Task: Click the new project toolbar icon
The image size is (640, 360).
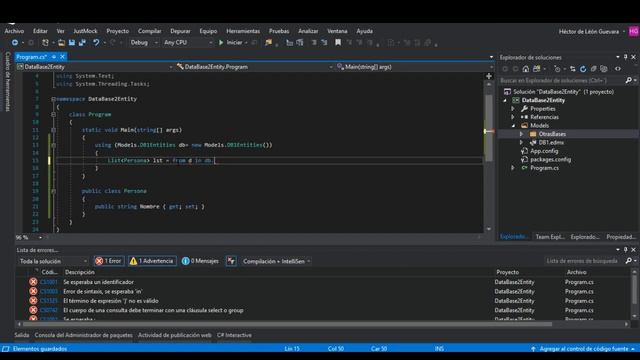Action: 45,42
